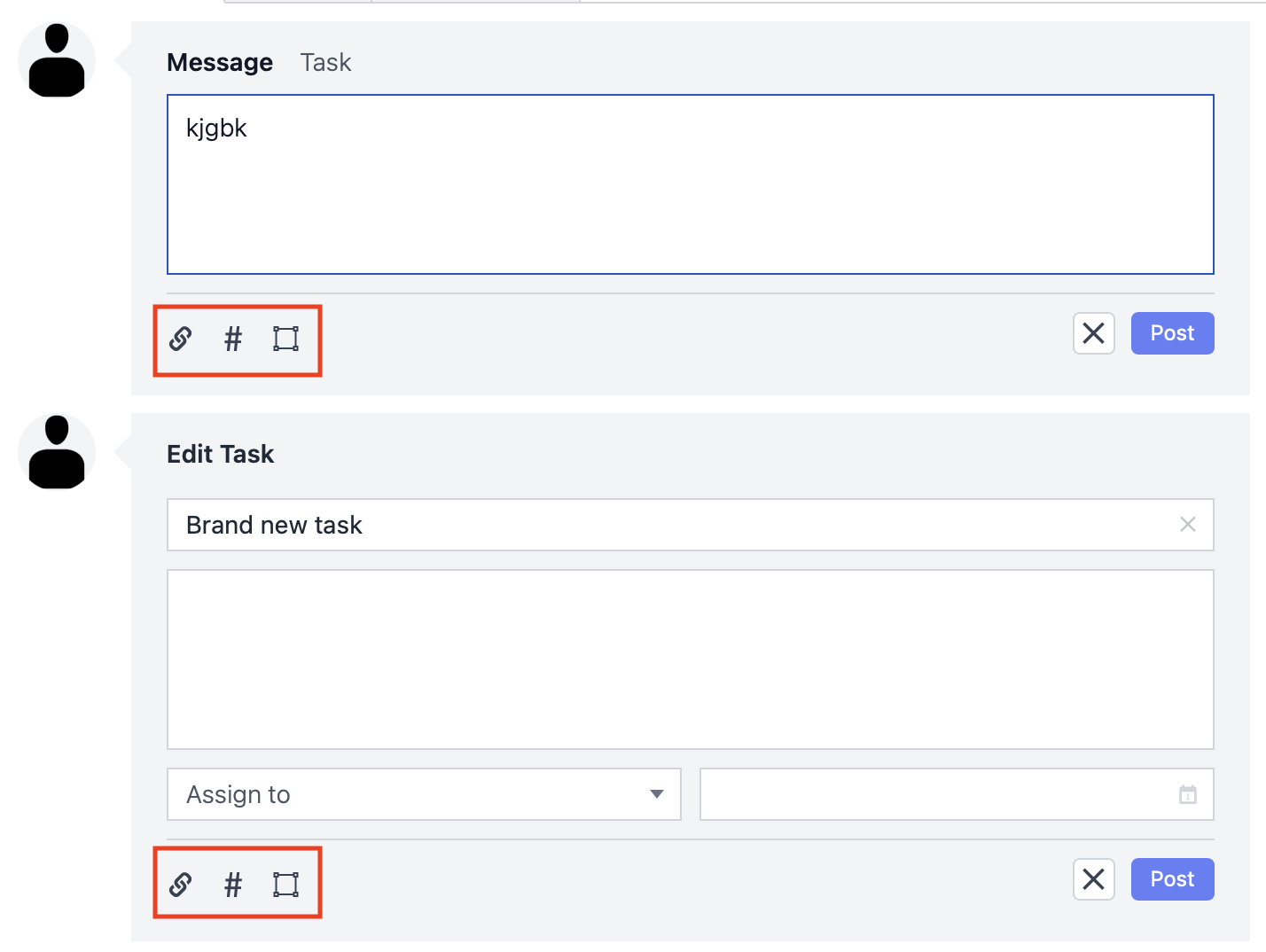The height and width of the screenshot is (952, 1266).
Task: Select the hashtag icon in the Edit Task composer
Action: point(232,884)
